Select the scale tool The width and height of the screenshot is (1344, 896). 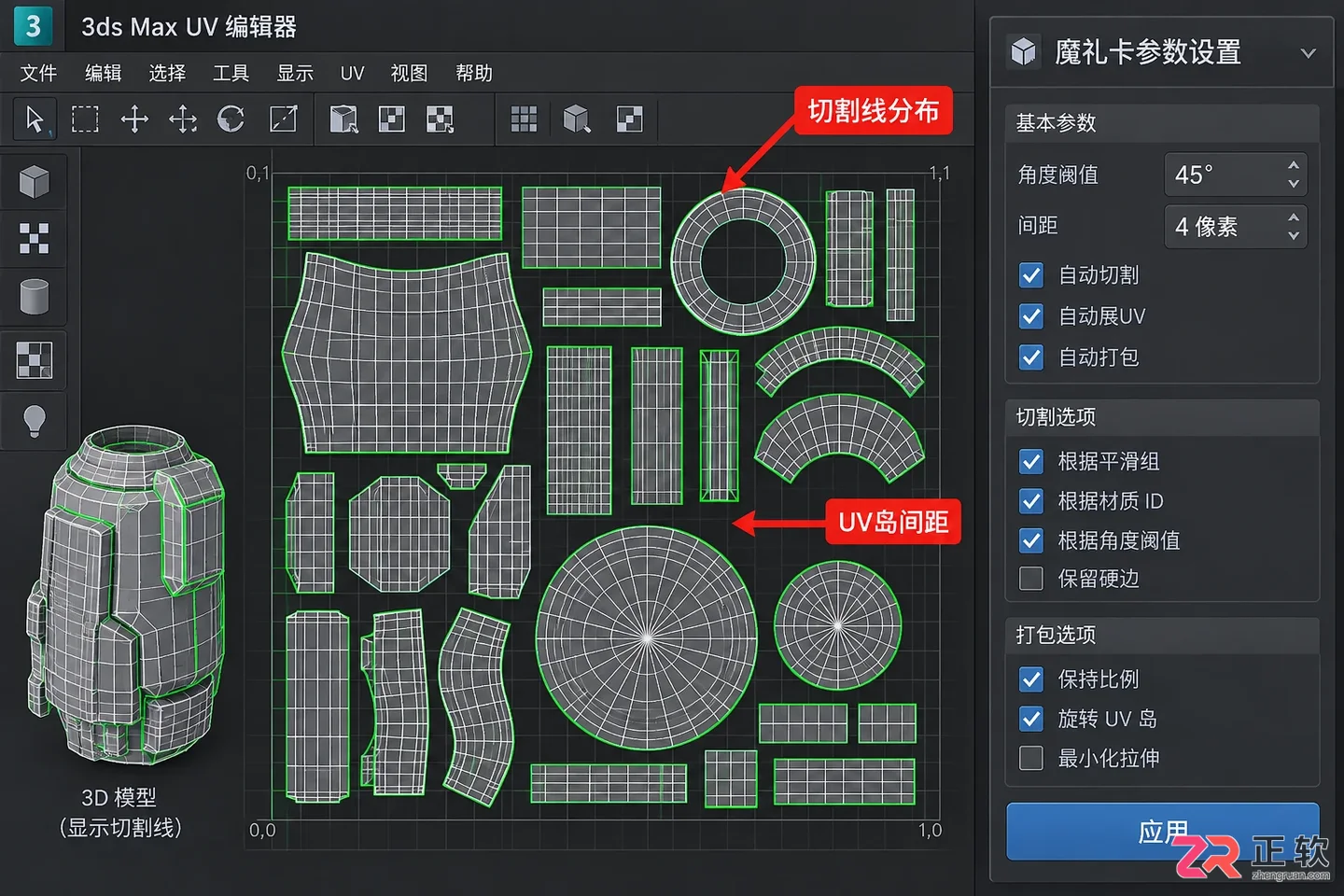pos(283,119)
